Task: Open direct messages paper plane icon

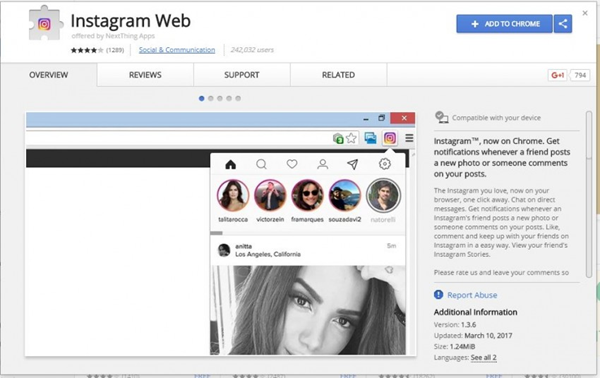Action: (x=352, y=164)
